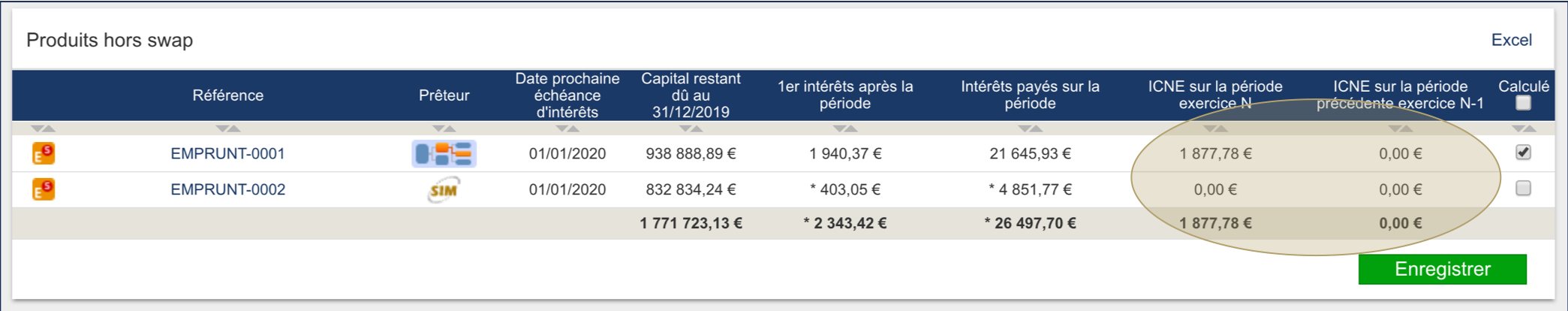Image resolution: width=1568 pixels, height=311 pixels.
Task: Open the EMPRUNT-0002 reference link
Action: (x=227, y=189)
